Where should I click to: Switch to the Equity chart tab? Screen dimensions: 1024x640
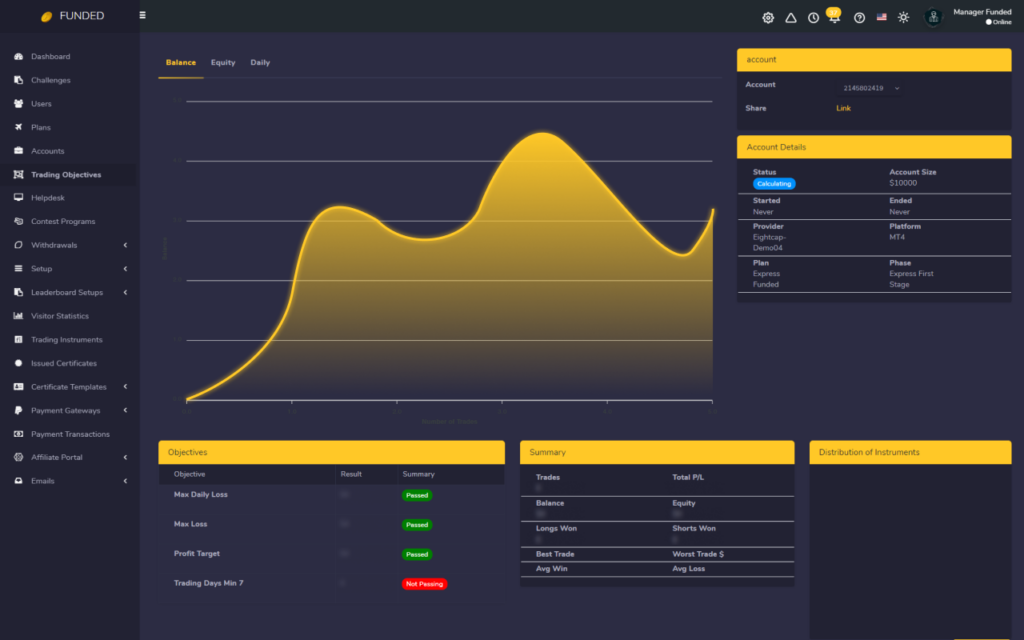(x=223, y=63)
